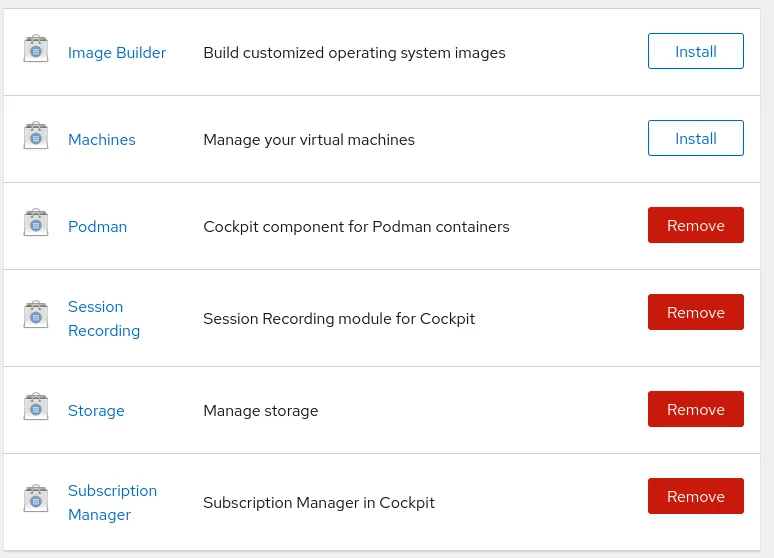Install the Machines application

[695, 139]
